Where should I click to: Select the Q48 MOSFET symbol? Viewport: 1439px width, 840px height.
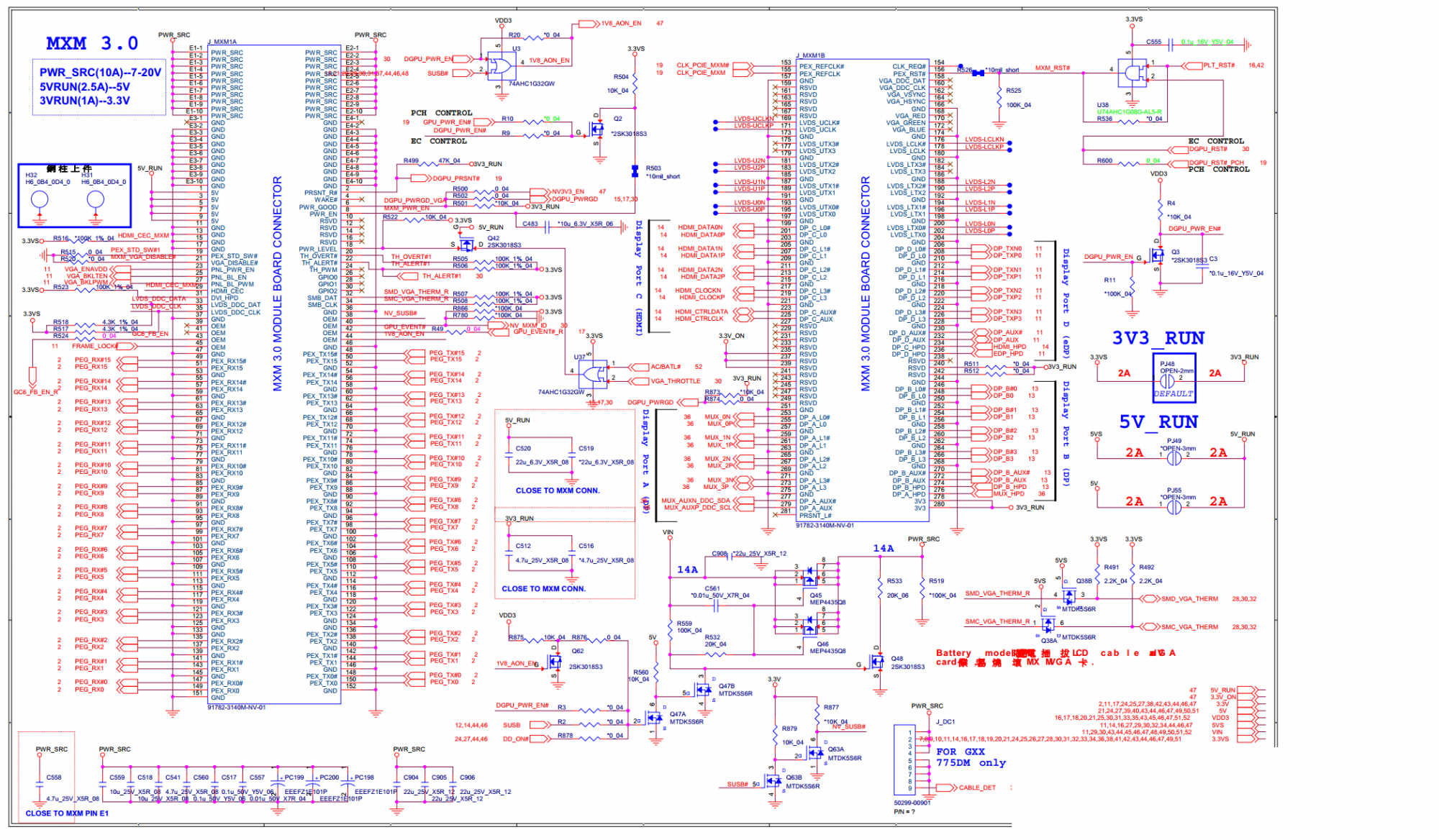pyautogui.click(x=877, y=661)
